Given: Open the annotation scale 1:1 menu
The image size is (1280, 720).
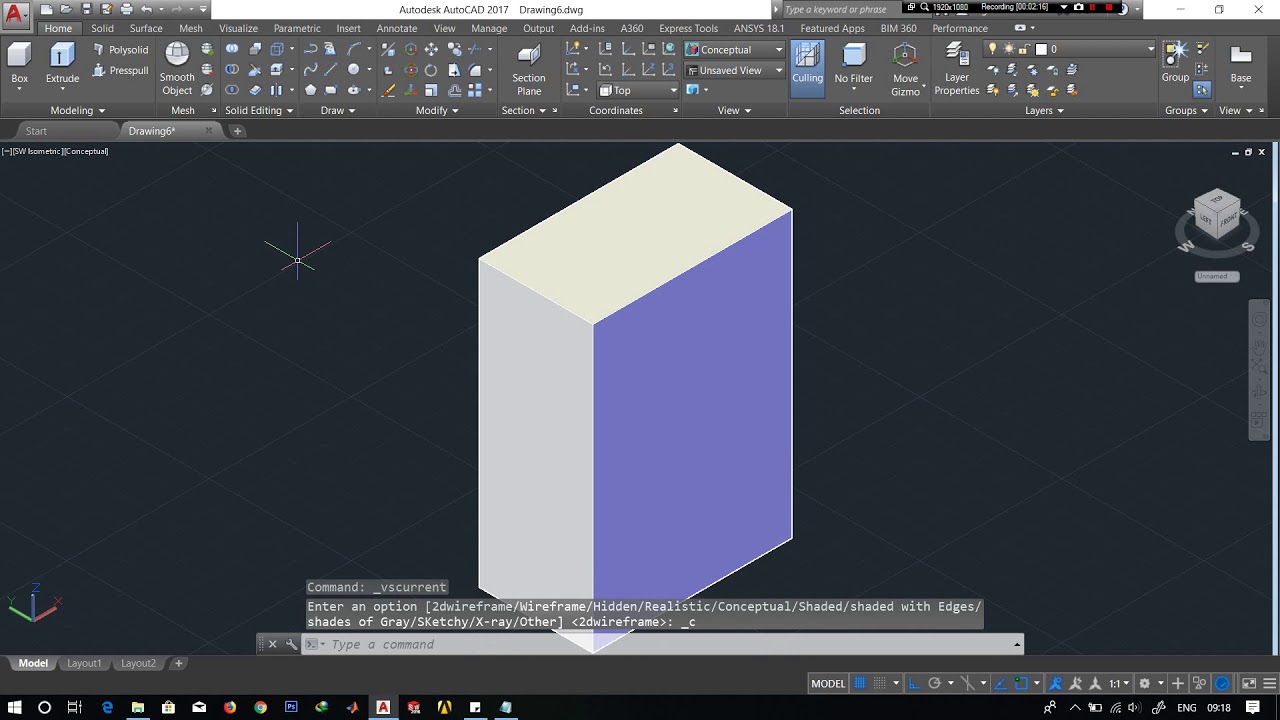Looking at the screenshot, I should (x=1118, y=683).
